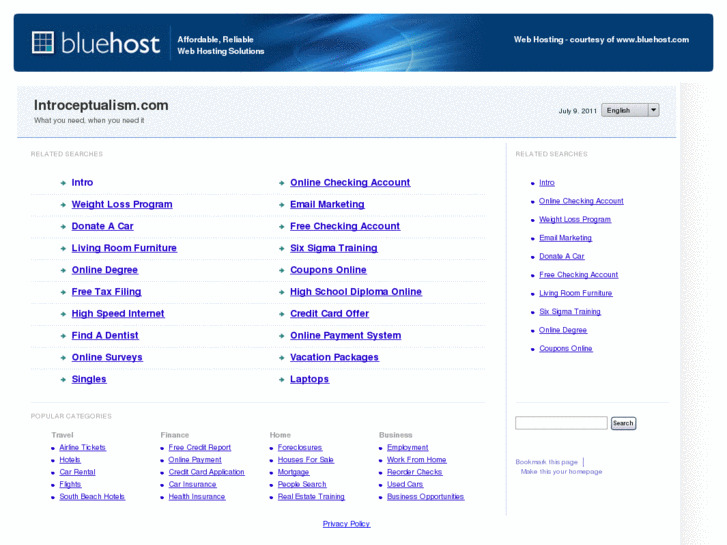Open the Weight Loss Program link in main list
Viewport: 727px width, 545px height.
click(x=122, y=204)
